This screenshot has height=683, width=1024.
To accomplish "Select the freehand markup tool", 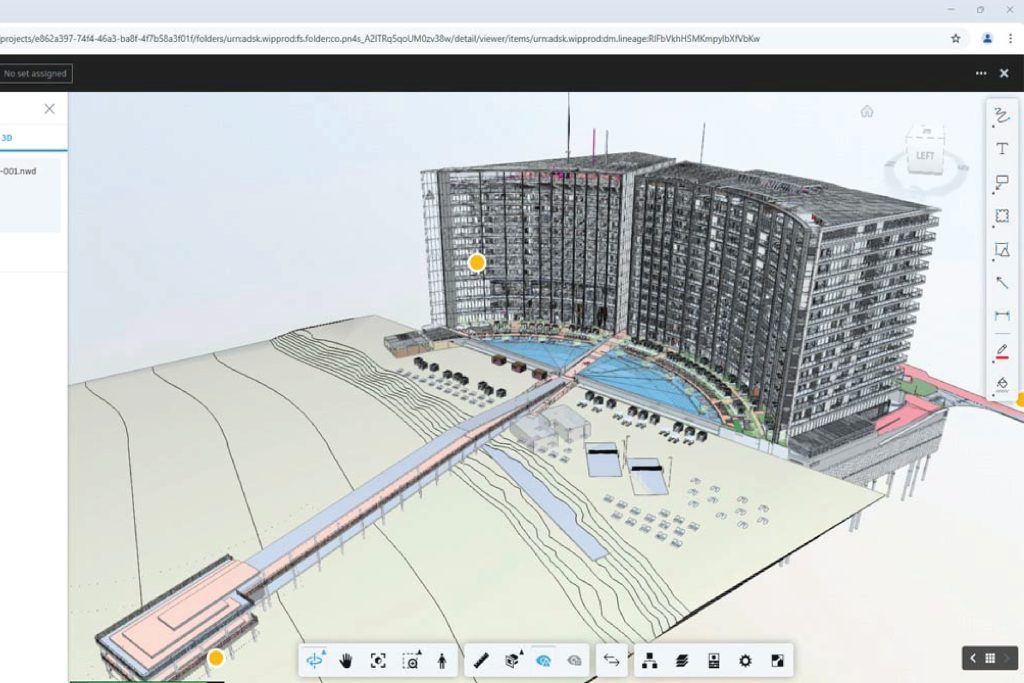I will tap(1001, 116).
